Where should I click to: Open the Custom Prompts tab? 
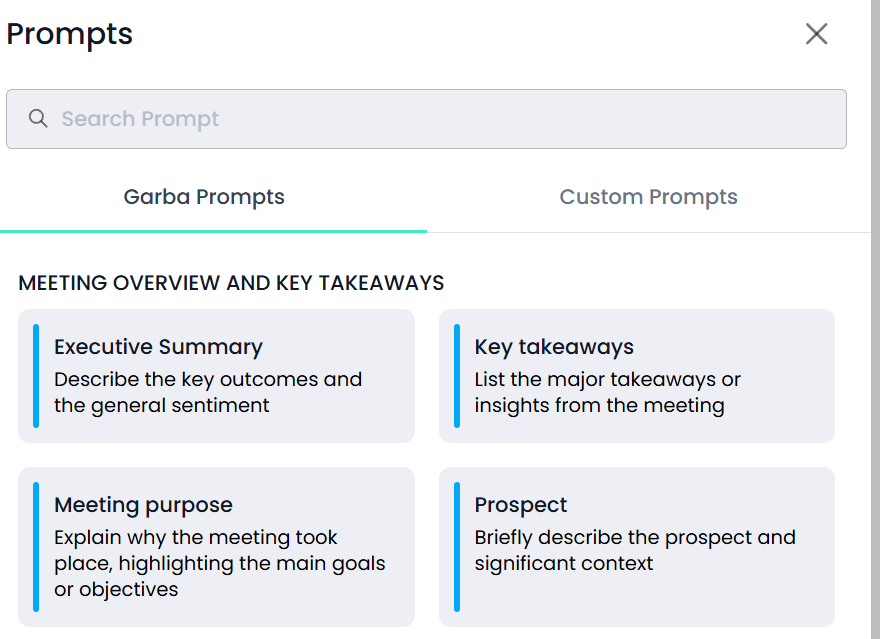click(648, 197)
